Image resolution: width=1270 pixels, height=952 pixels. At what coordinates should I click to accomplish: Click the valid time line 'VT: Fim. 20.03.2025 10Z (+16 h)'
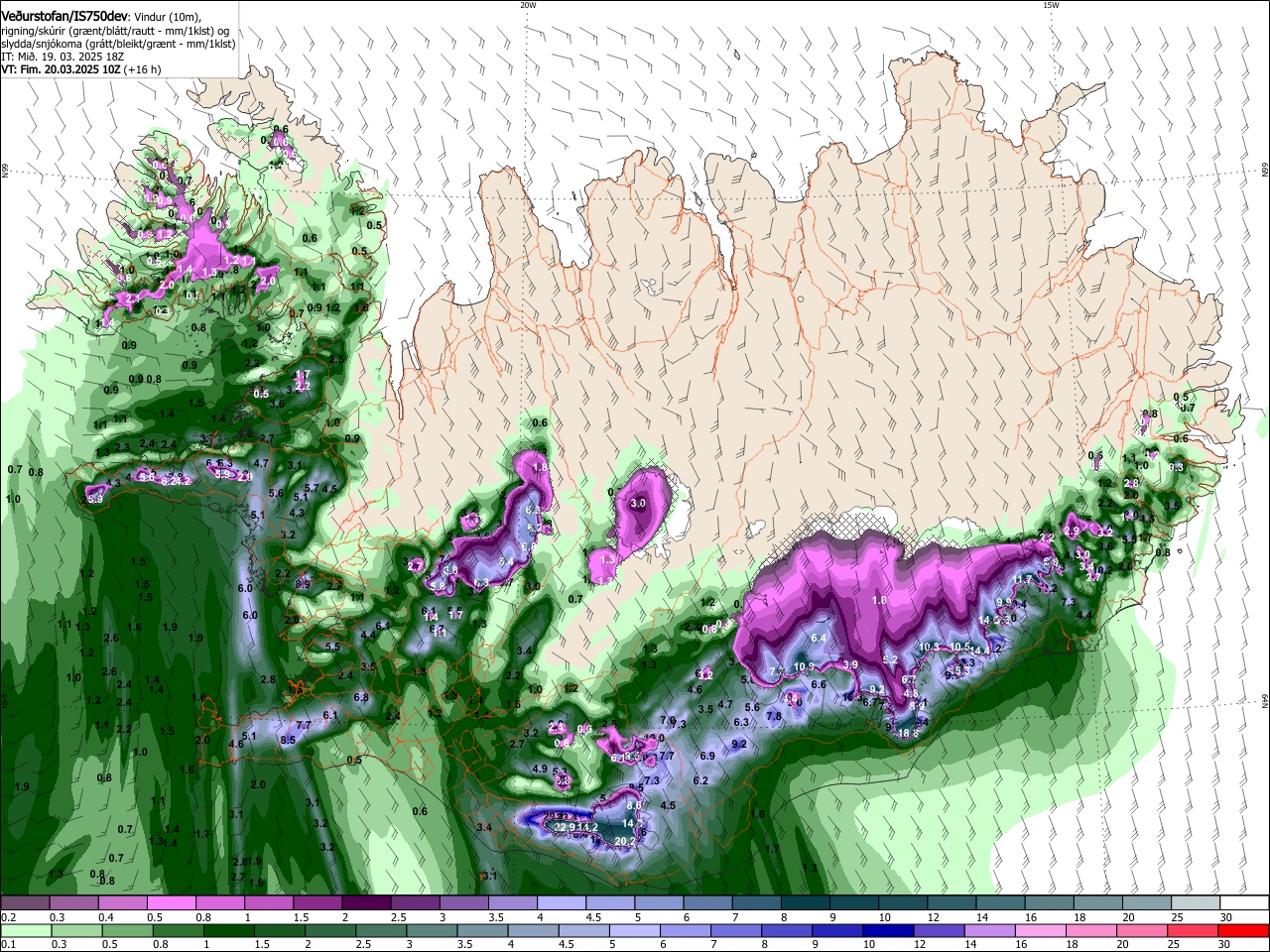(x=80, y=70)
